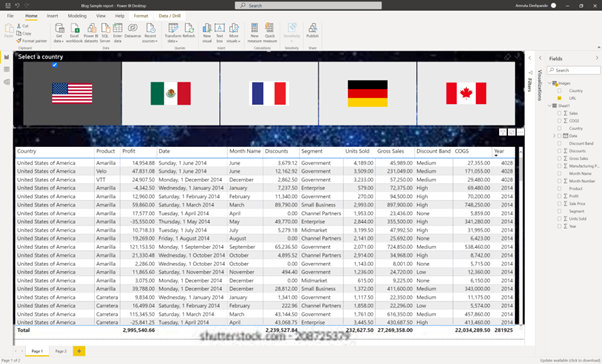The height and width of the screenshot is (364, 602).
Task: Open the View ribbon tab
Action: [x=101, y=16]
